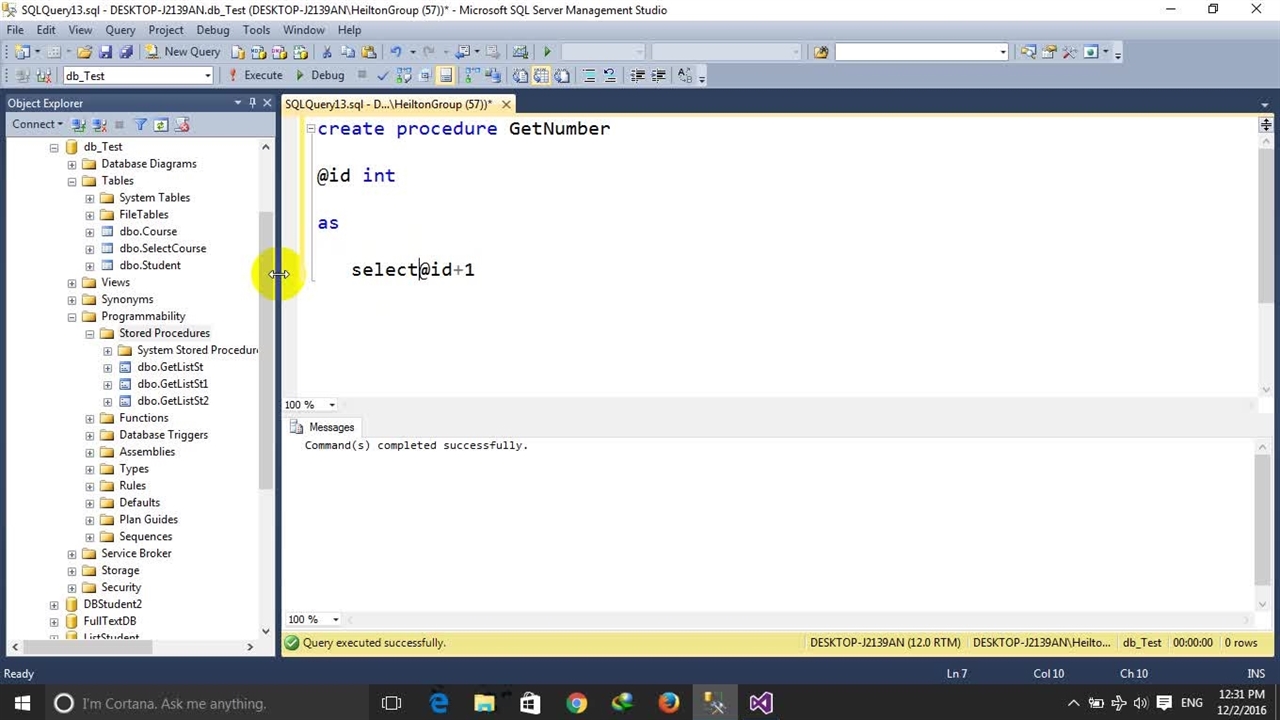1280x720 pixels.
Task: Pin the Object Explorer panel with pushpin
Action: coord(252,103)
